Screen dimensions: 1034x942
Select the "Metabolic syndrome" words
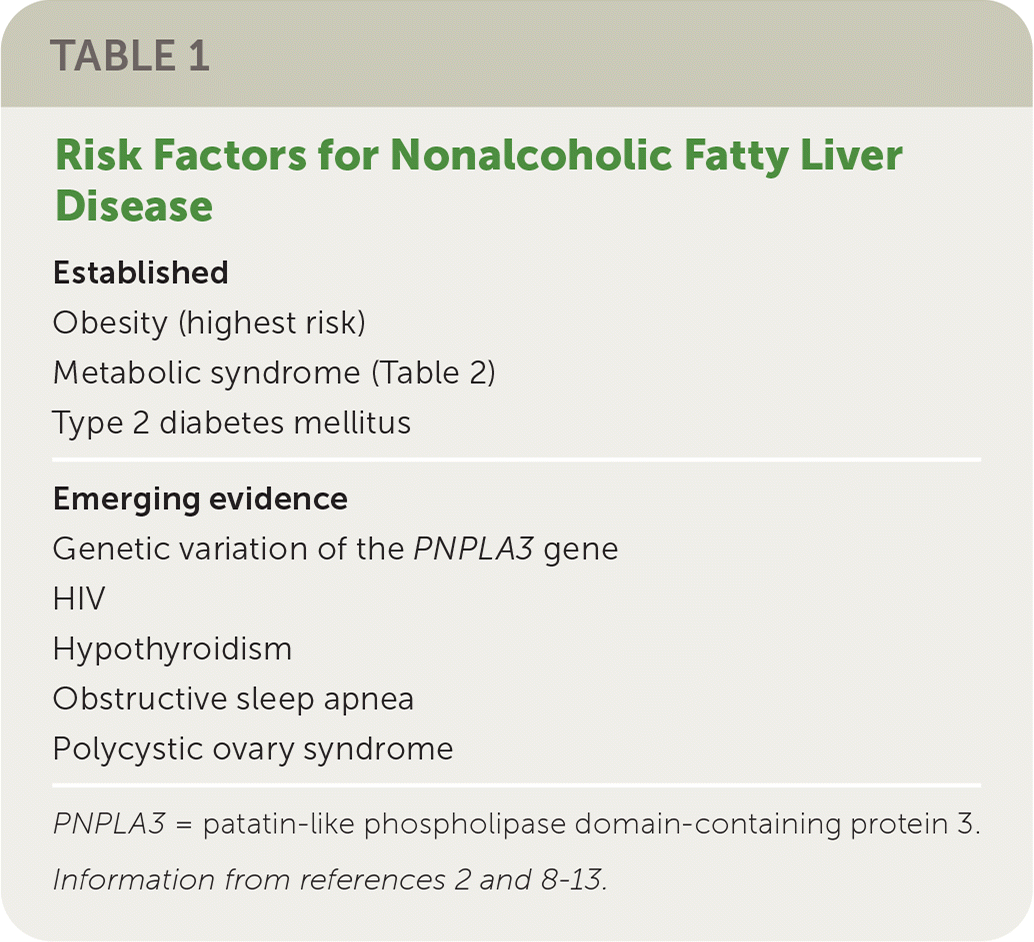point(206,373)
